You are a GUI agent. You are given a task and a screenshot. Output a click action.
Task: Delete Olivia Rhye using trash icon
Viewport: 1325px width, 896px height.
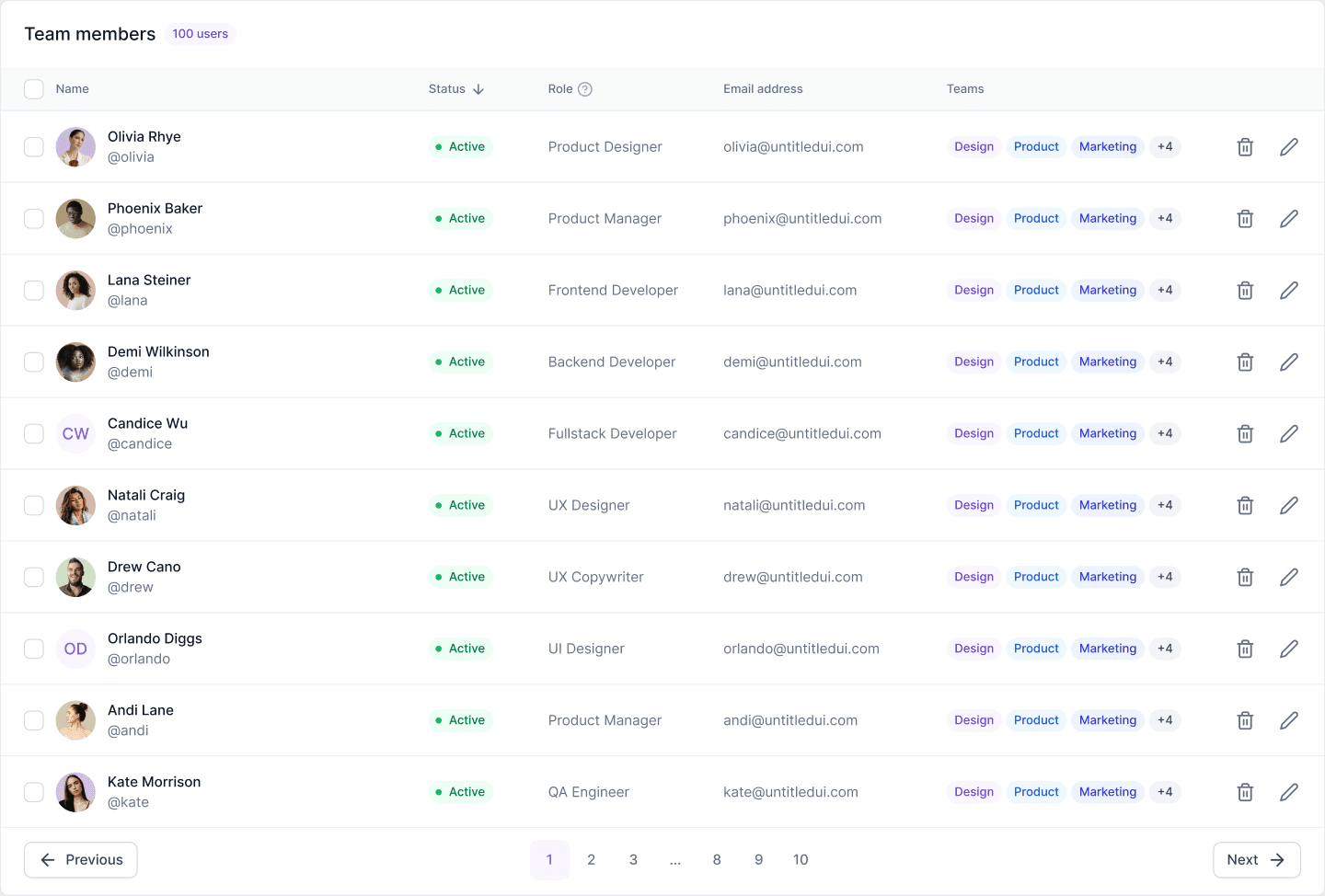coord(1245,147)
